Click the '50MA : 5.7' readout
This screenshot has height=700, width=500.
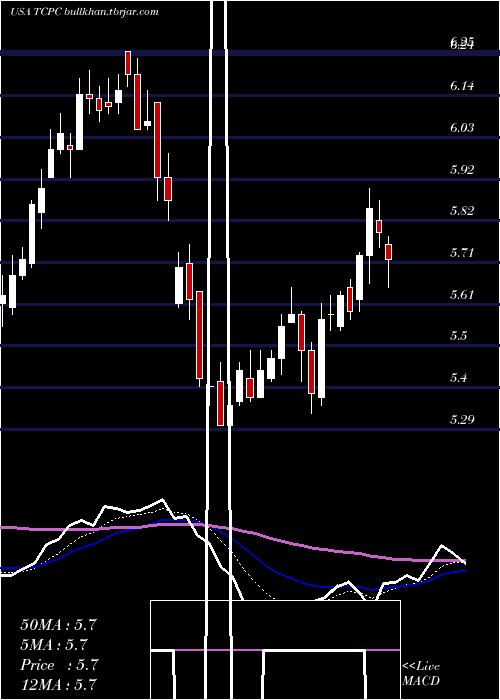click(58, 625)
